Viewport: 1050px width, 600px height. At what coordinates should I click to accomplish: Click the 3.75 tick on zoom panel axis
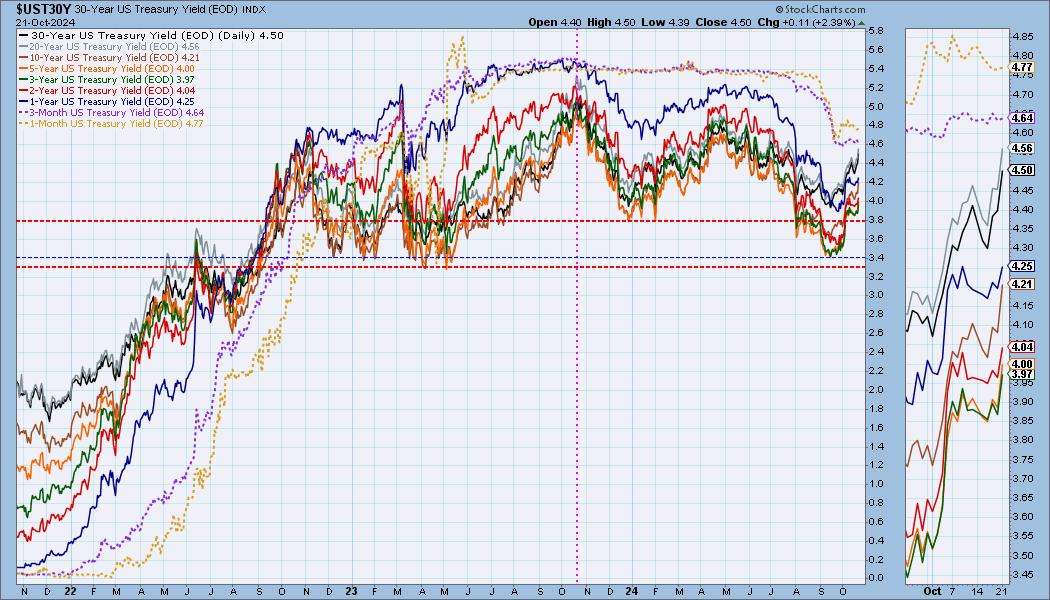[1022, 459]
